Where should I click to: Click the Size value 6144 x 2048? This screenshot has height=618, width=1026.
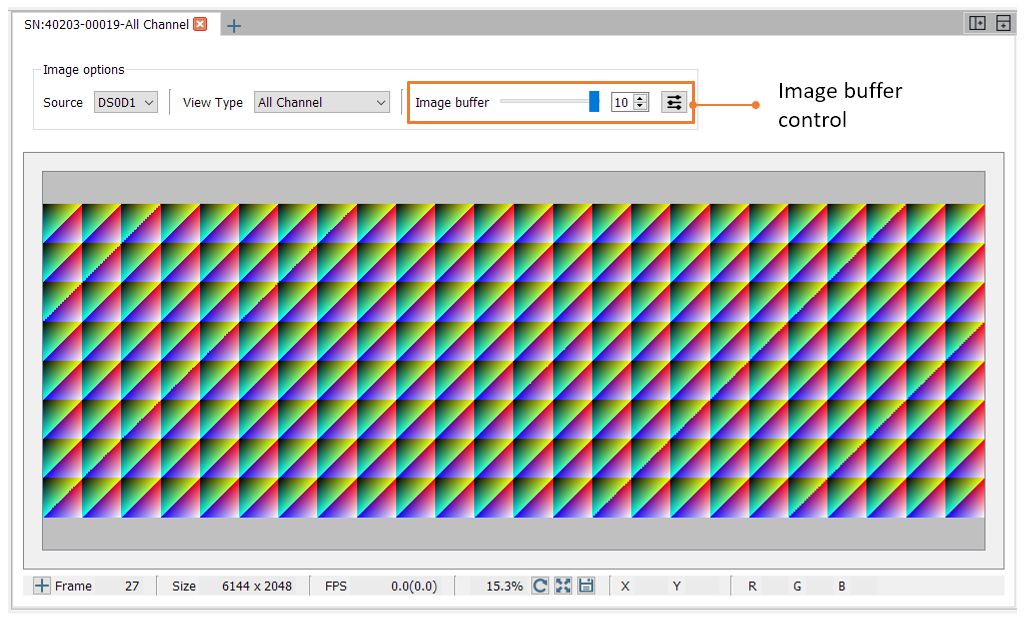point(256,586)
